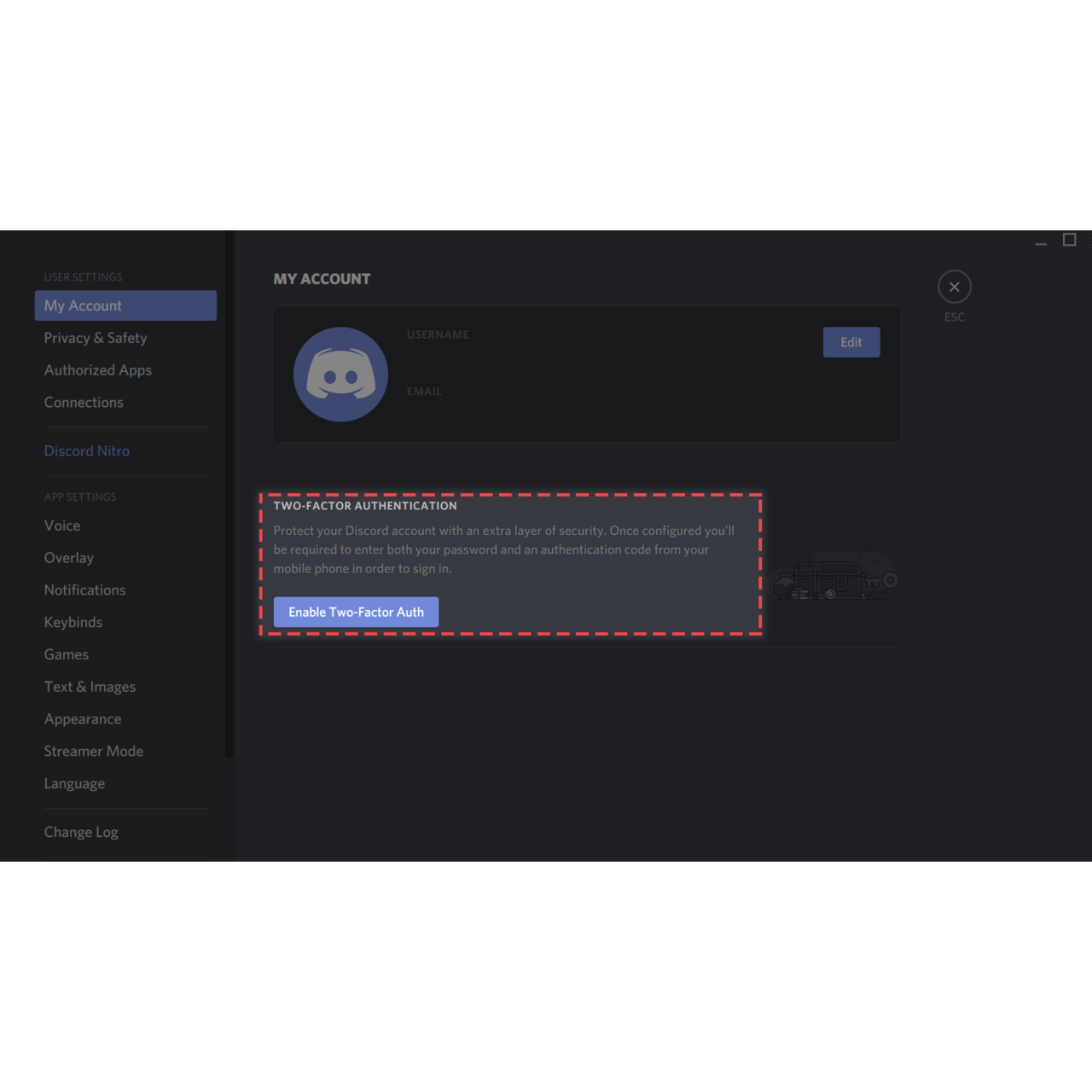The width and height of the screenshot is (1092, 1092).
Task: Select the Voice settings entry
Action: pos(61,526)
